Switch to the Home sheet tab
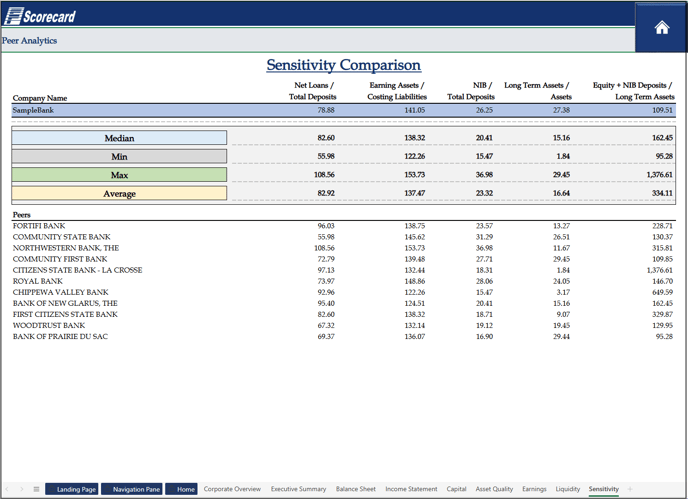Image resolution: width=688 pixels, height=499 pixels. point(181,489)
